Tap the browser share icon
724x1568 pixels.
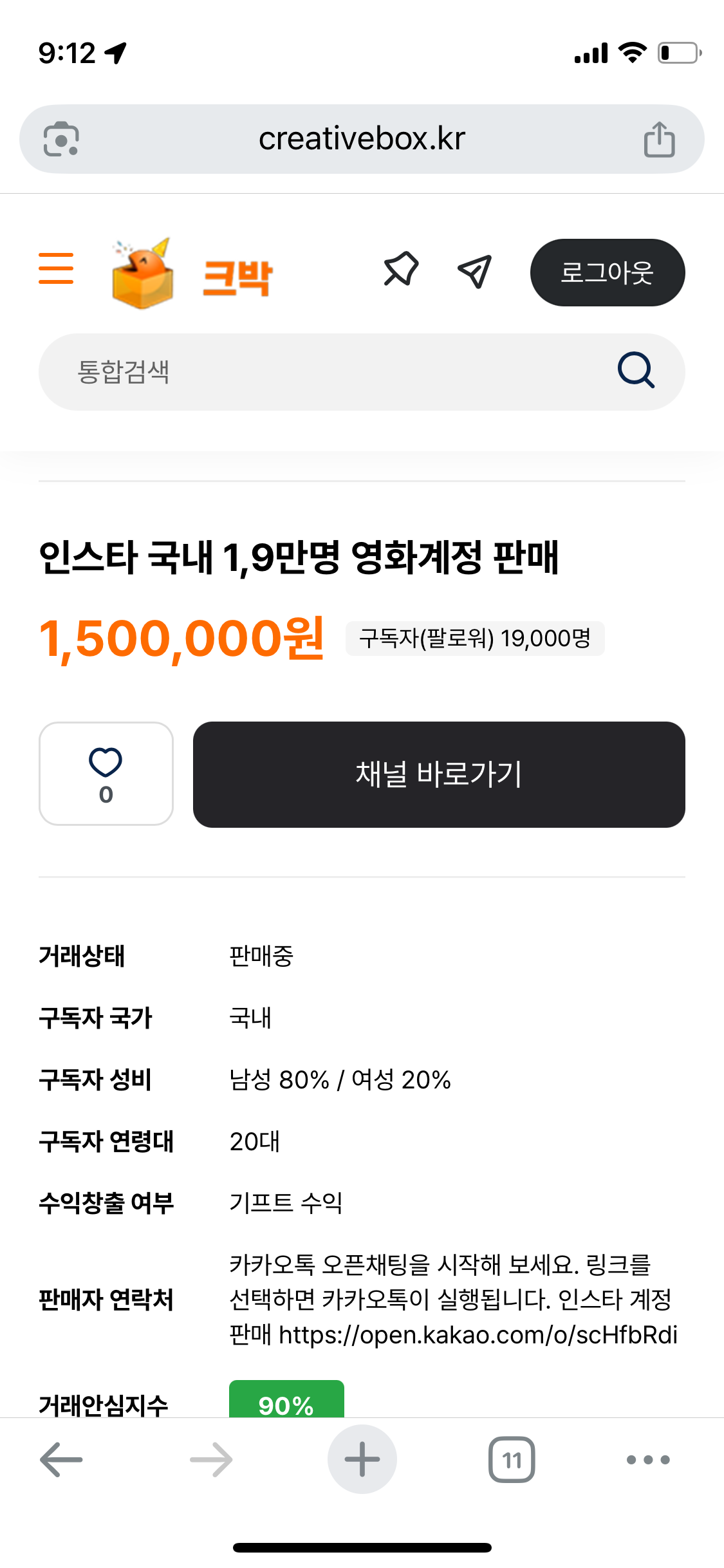coord(659,139)
